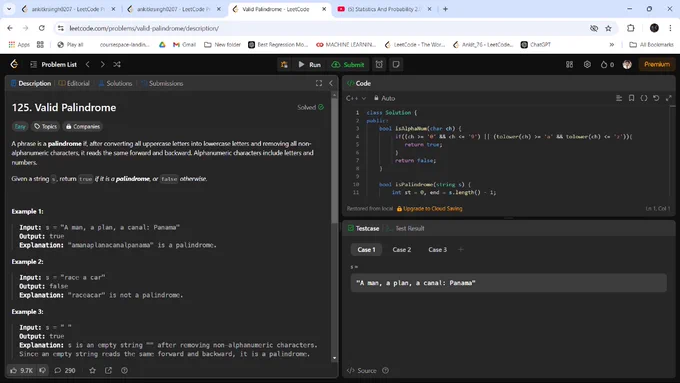Show Companies tag
The image size is (680, 383).
(x=82, y=126)
